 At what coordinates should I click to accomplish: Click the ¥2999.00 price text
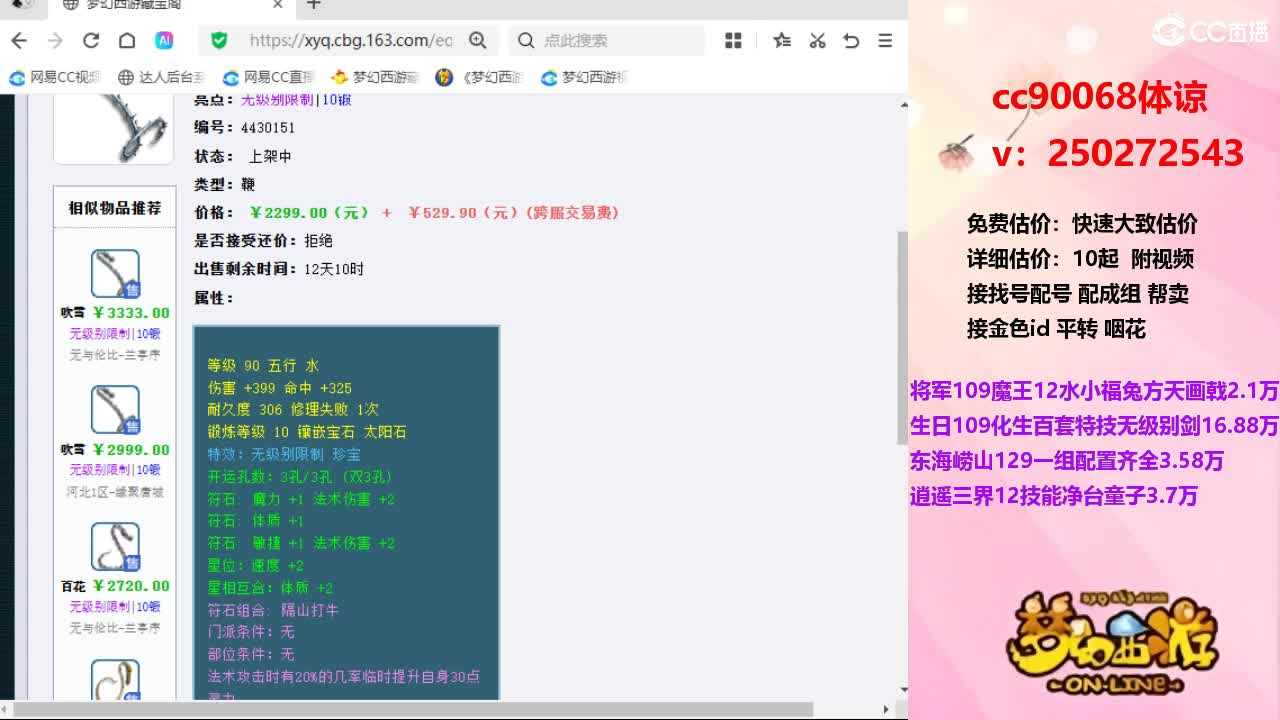coord(131,450)
